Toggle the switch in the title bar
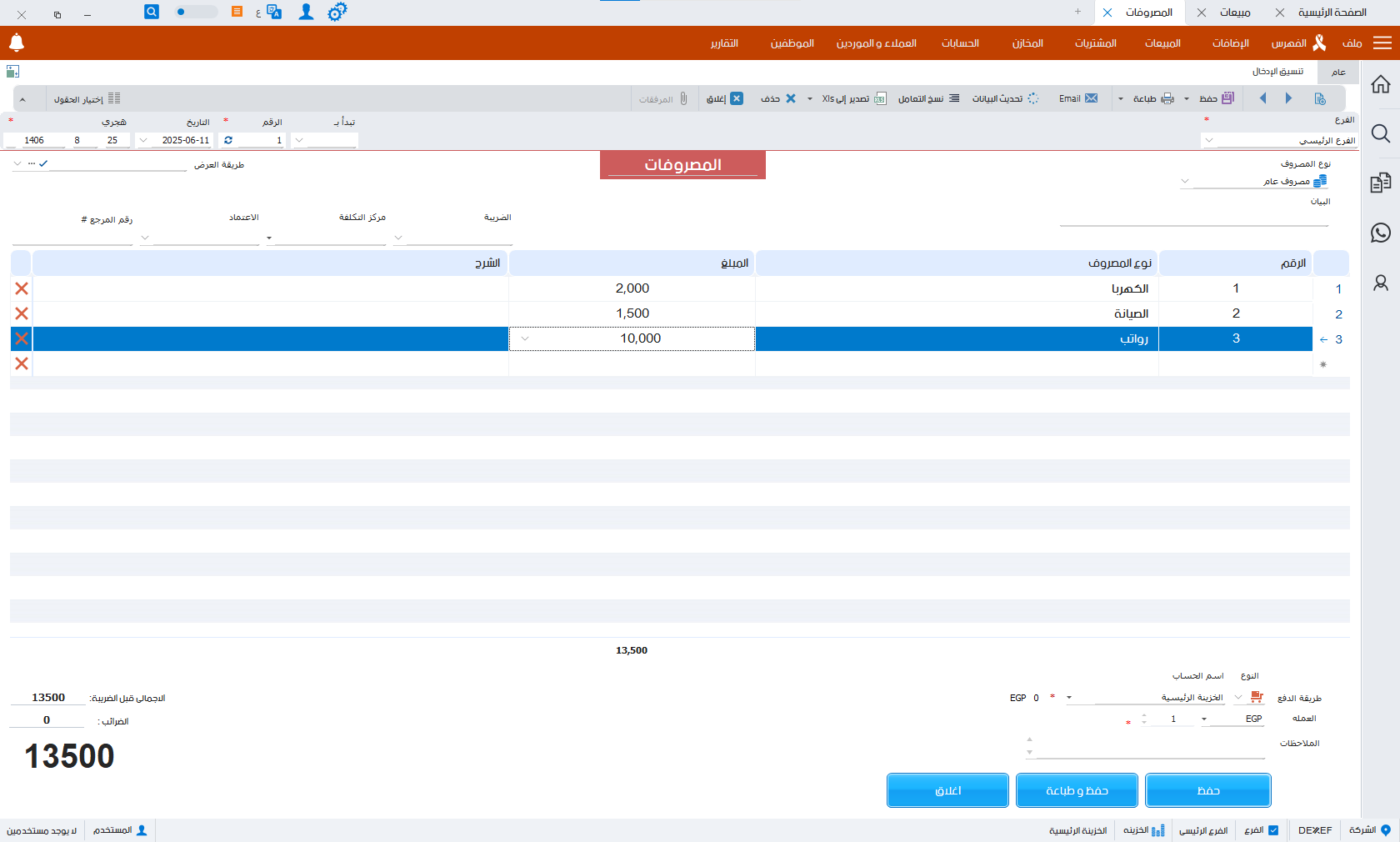 [195, 12]
